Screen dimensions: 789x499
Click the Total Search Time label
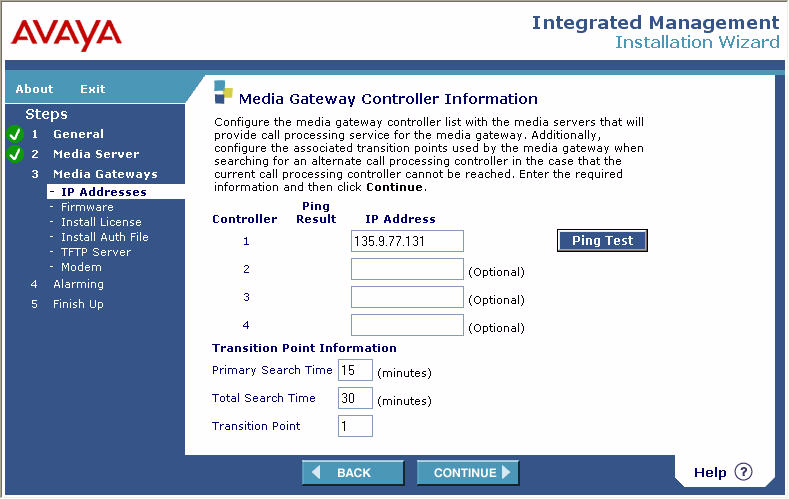click(264, 398)
